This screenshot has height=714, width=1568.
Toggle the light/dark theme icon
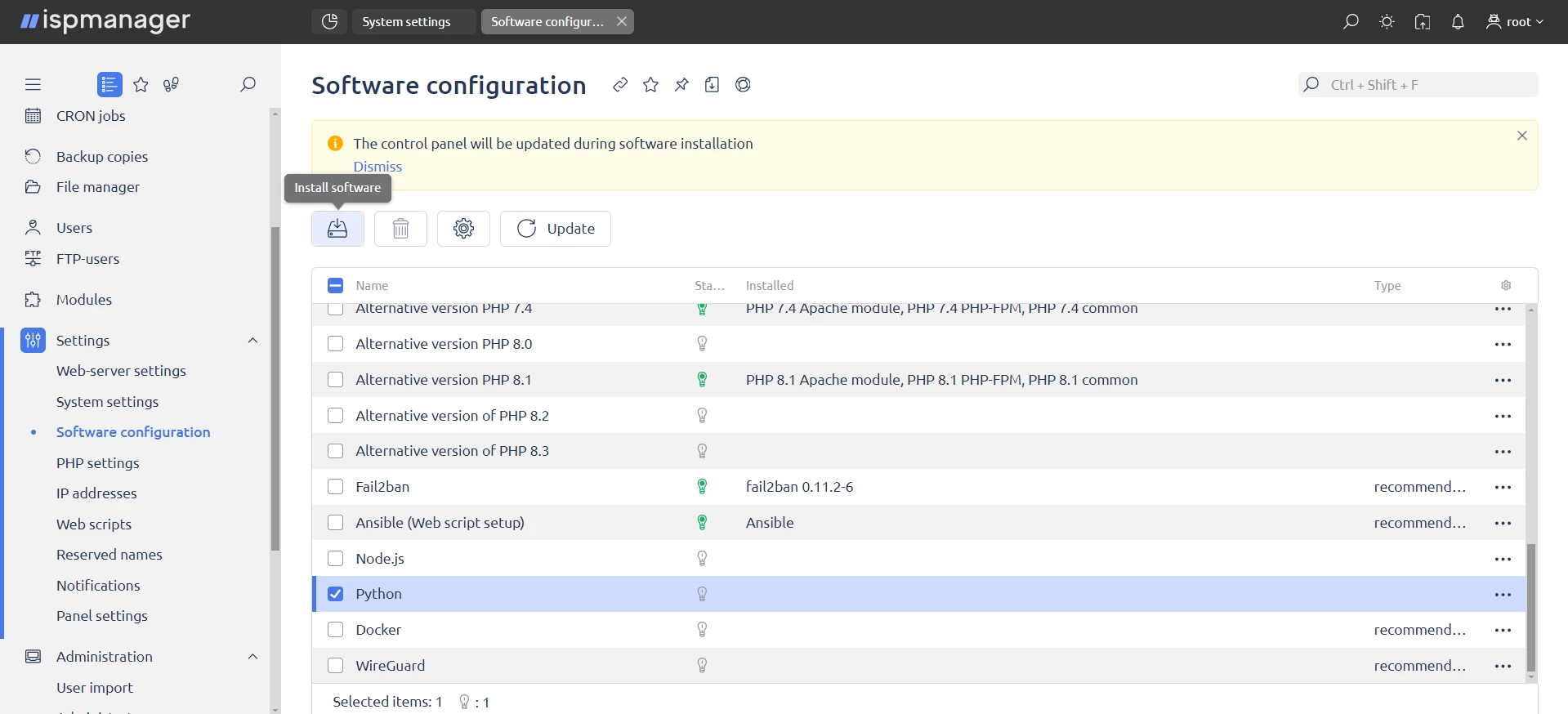coord(1387,22)
